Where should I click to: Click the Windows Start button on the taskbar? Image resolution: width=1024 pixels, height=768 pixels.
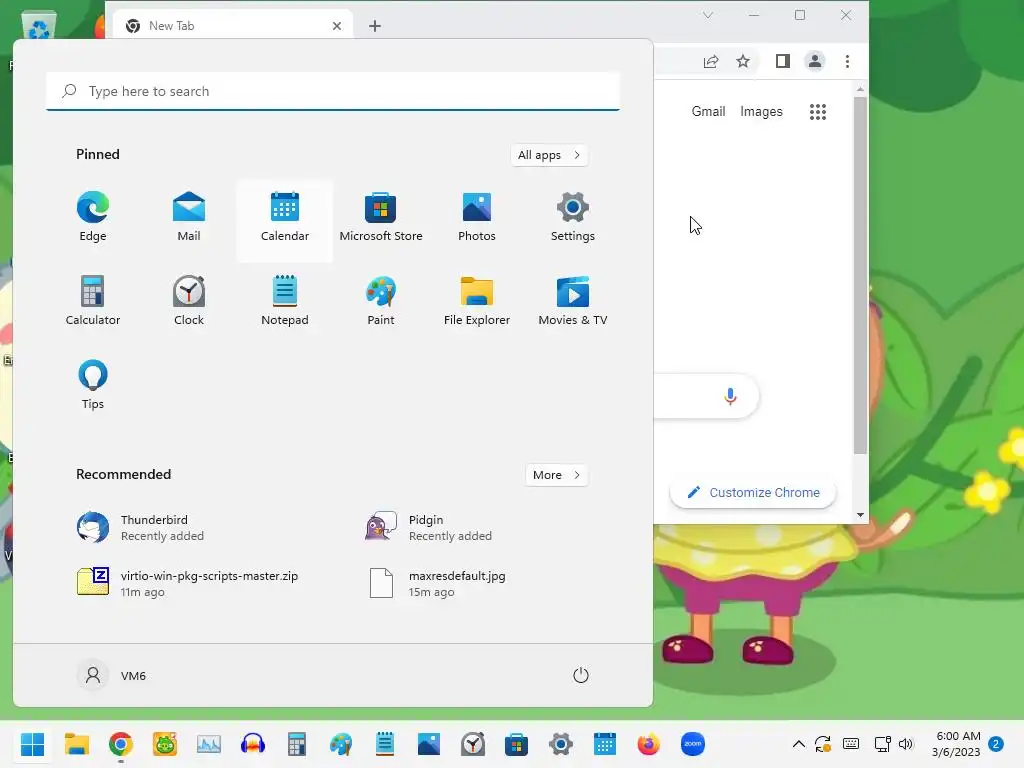tap(32, 744)
